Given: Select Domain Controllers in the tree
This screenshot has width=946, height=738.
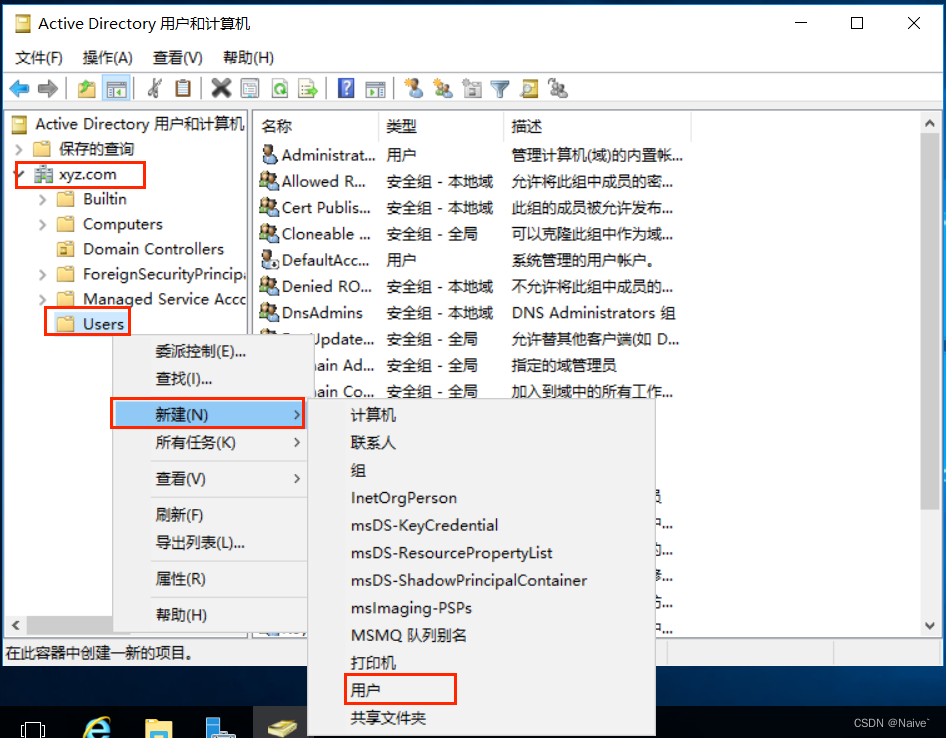Looking at the screenshot, I should click(x=153, y=249).
